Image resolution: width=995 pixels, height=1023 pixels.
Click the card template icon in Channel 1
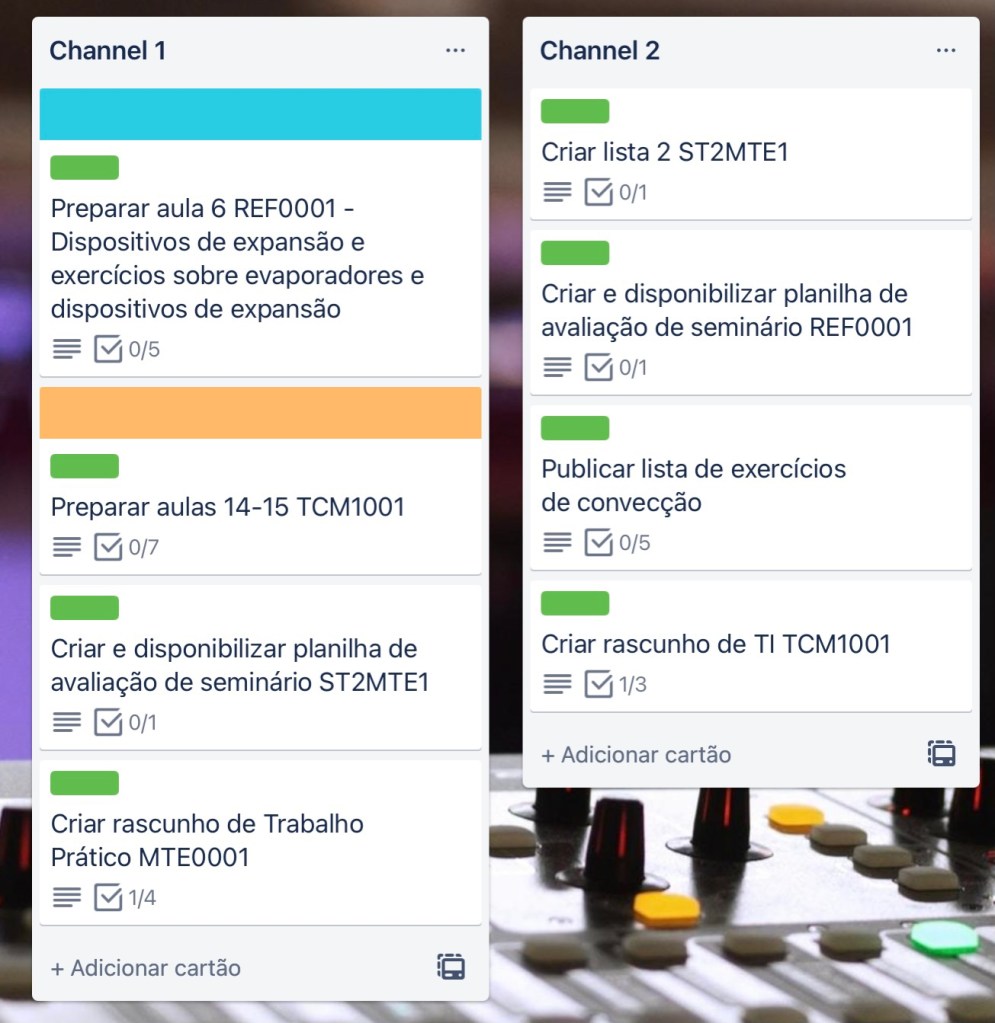coord(451,967)
